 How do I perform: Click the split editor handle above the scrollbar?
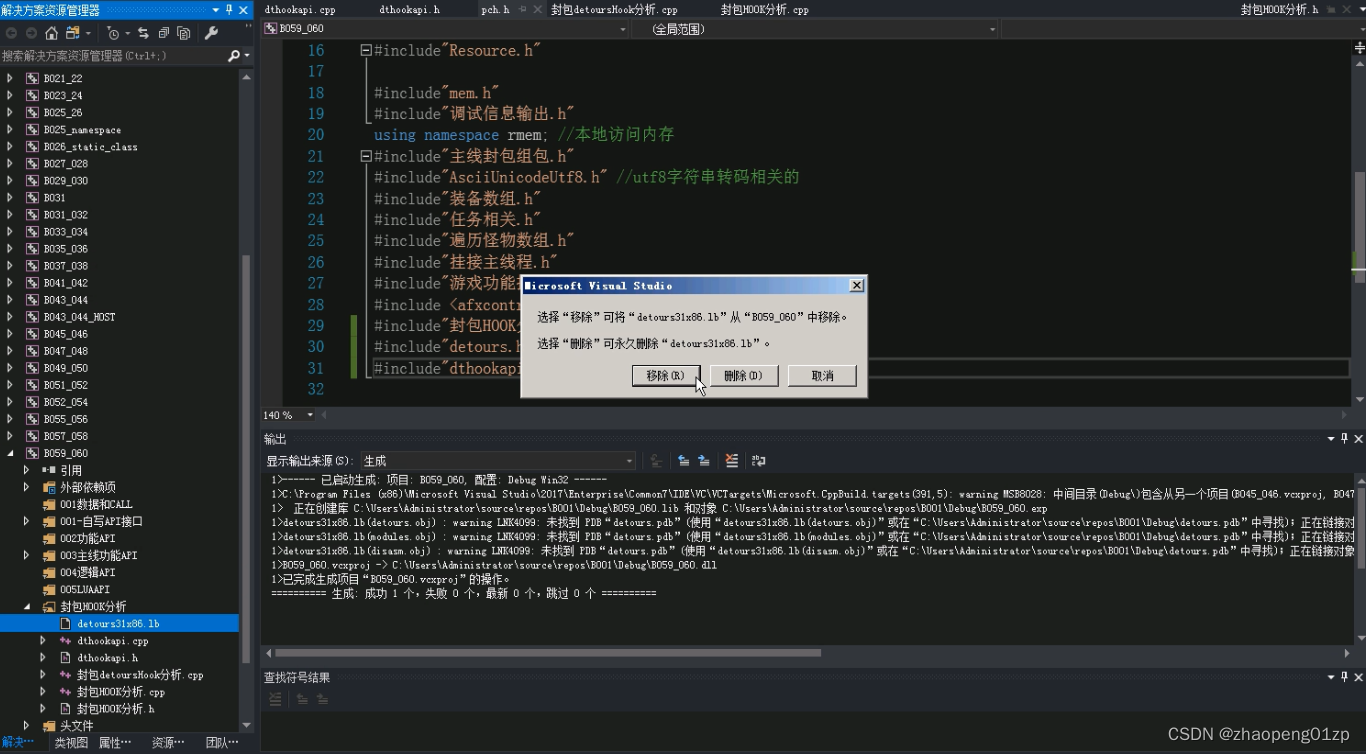click(x=1359, y=47)
